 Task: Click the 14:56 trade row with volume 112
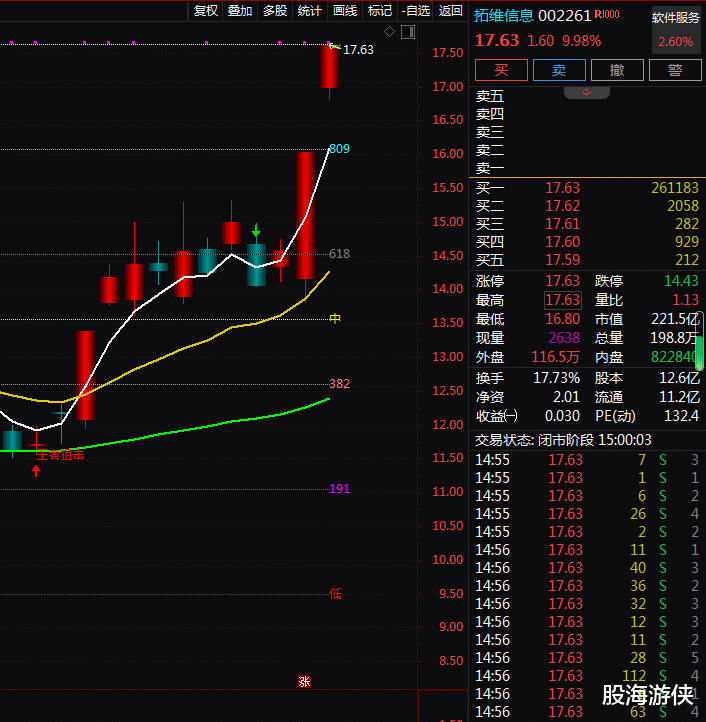(x=587, y=675)
